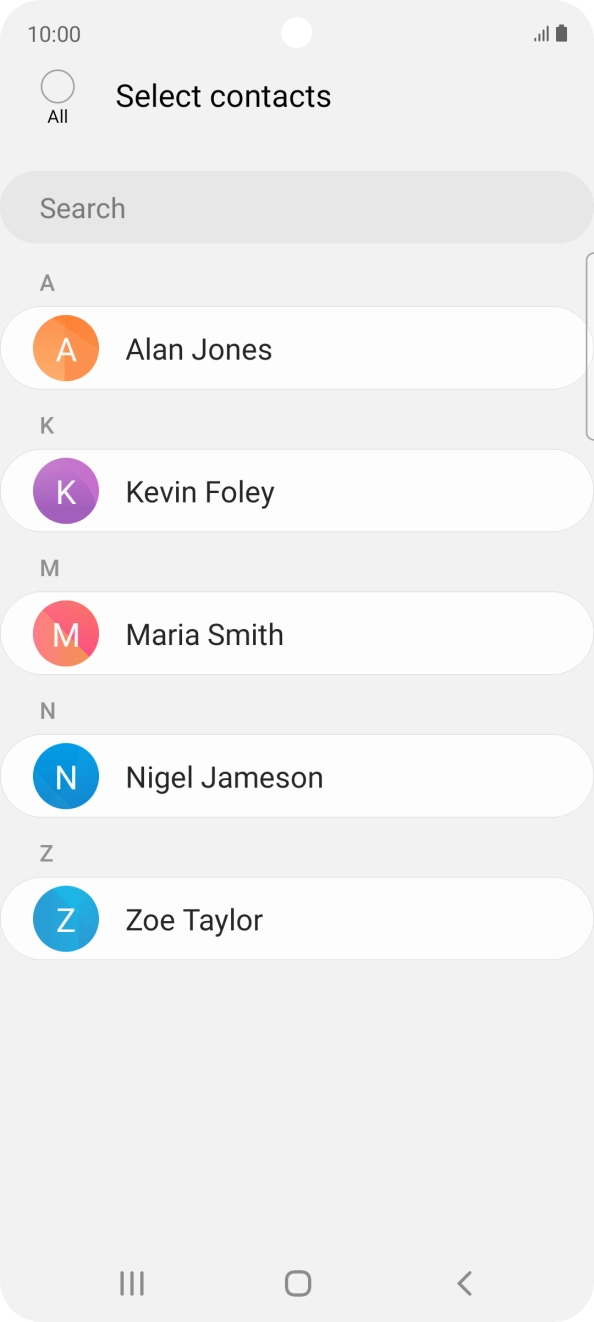The width and height of the screenshot is (594, 1322).
Task: Click the fast scroll handle
Action: point(589,346)
